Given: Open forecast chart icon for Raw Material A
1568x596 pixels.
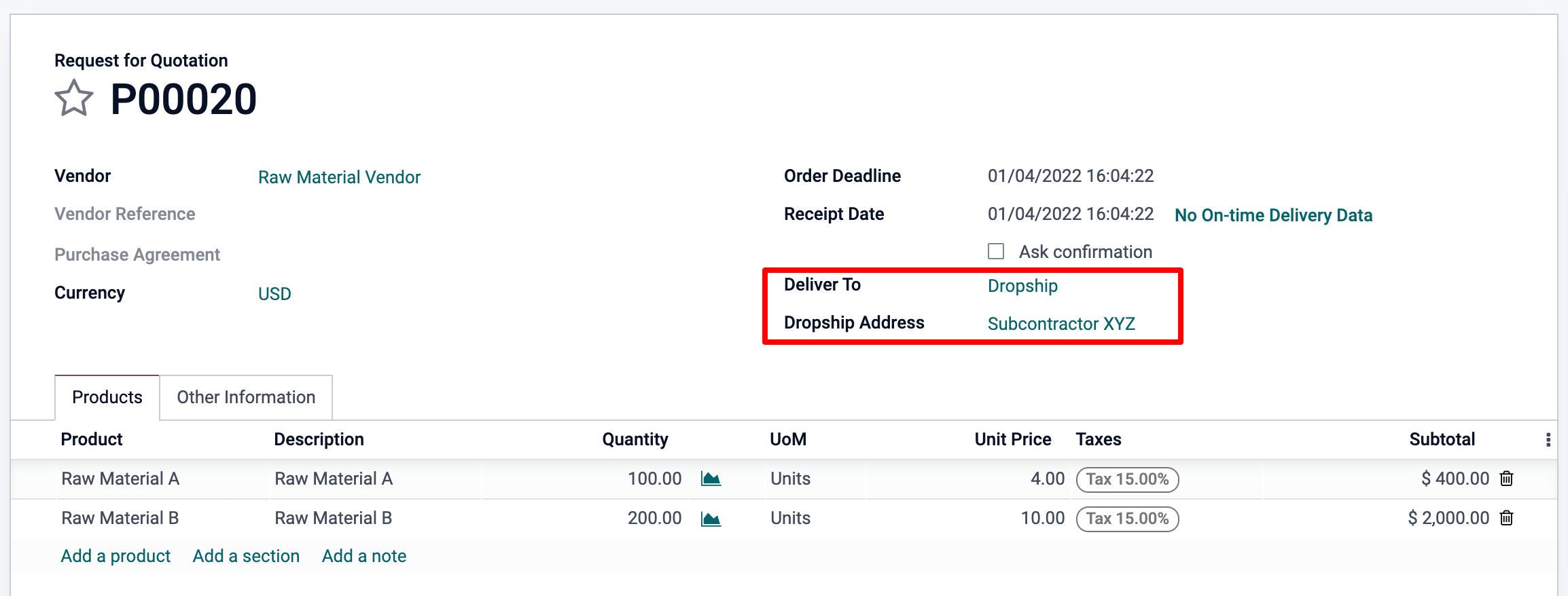Looking at the screenshot, I should coord(711,479).
